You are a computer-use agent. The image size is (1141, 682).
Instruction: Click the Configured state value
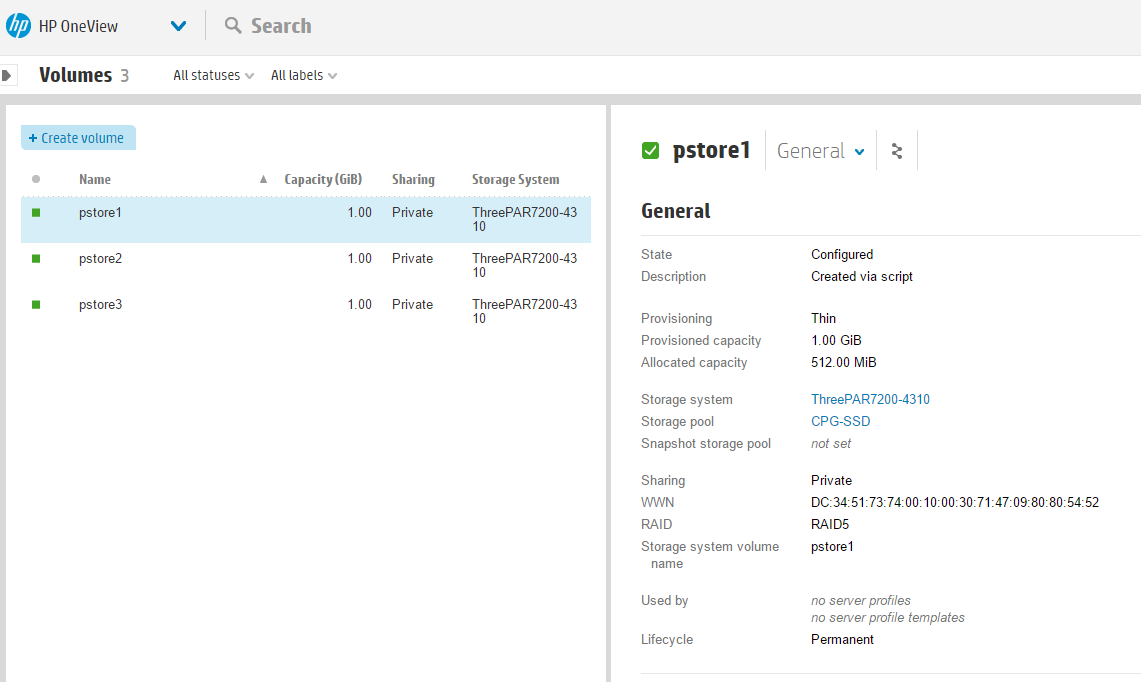click(842, 254)
